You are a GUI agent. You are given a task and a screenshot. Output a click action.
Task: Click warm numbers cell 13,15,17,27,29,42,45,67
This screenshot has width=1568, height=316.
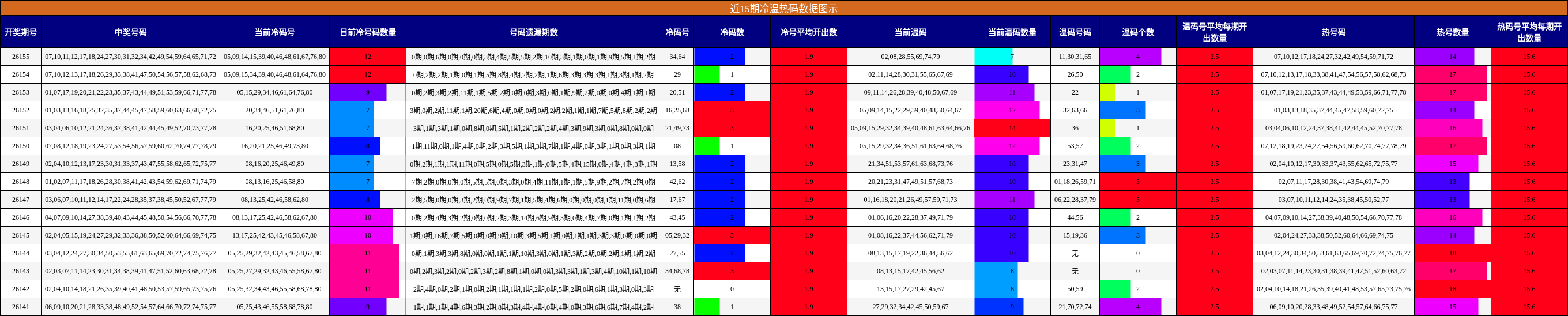(x=910, y=288)
